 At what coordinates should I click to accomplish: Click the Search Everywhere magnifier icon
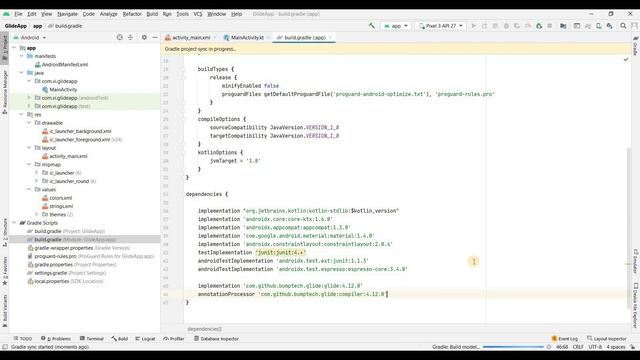point(623,26)
